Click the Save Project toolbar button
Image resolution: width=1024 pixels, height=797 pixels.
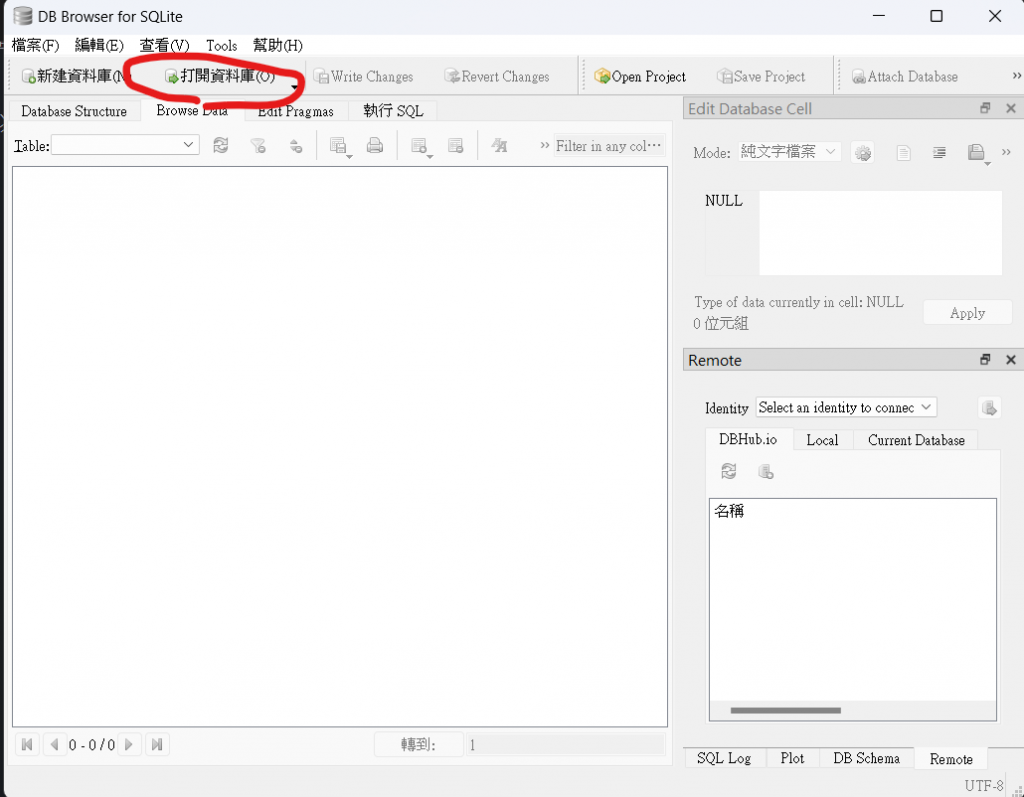click(761, 77)
